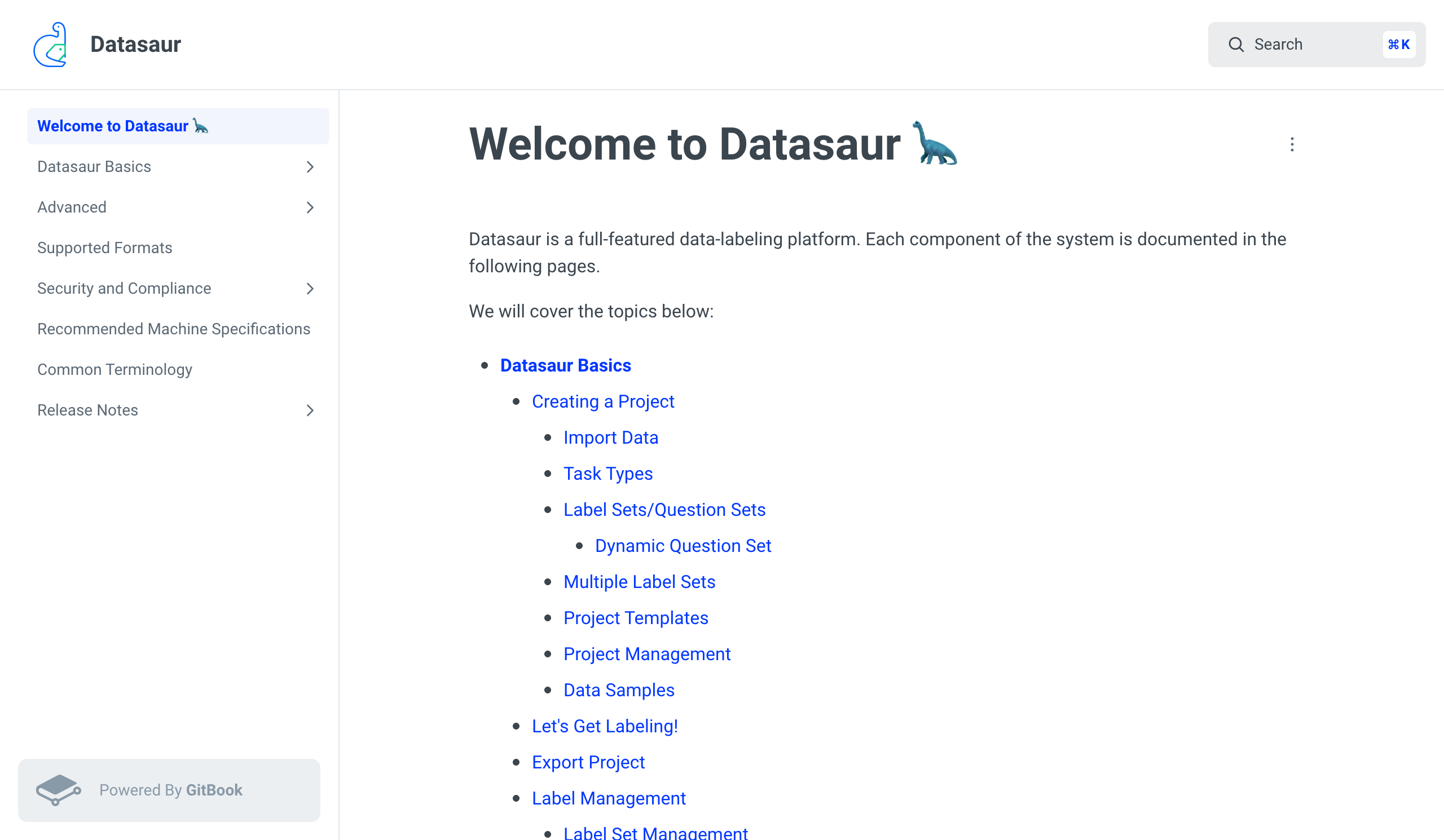Click the Welcome to Datasaur page heading
Image resolution: width=1444 pixels, height=840 pixels.
click(x=713, y=144)
